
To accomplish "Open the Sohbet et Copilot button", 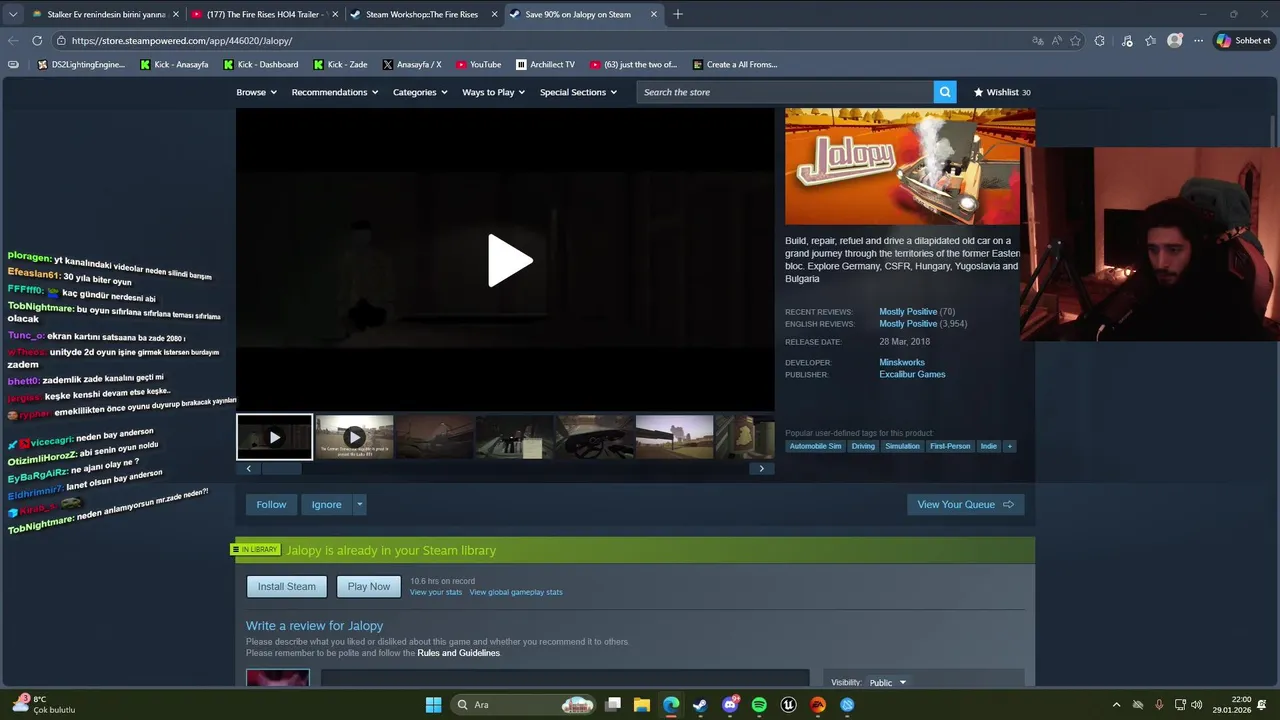I will pos(1243,41).
